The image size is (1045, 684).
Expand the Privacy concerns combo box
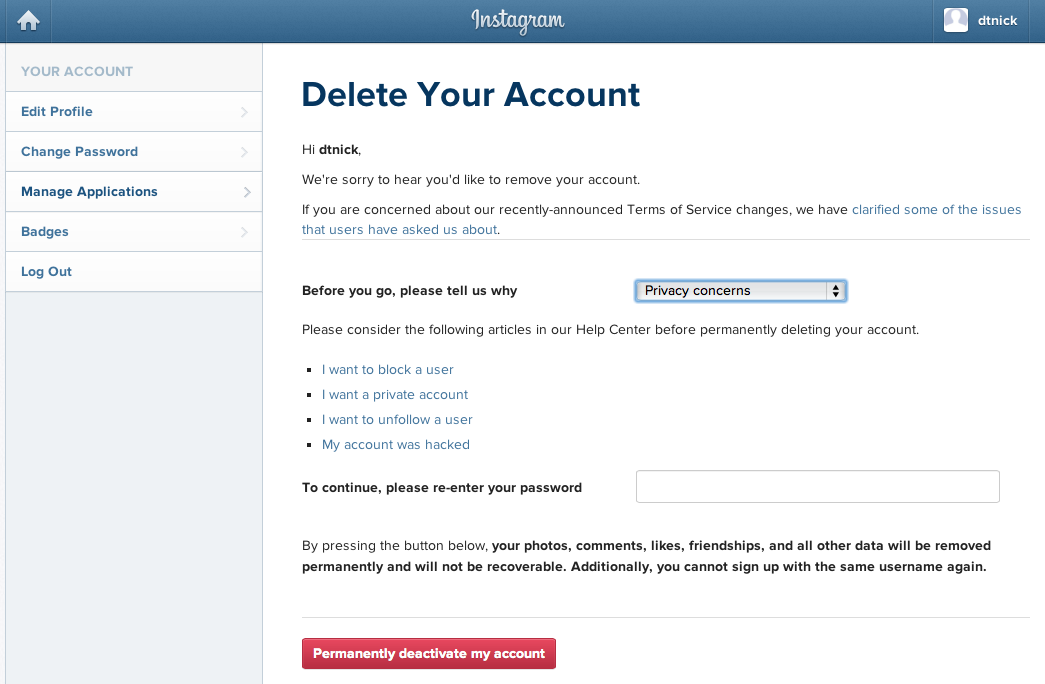coord(740,290)
